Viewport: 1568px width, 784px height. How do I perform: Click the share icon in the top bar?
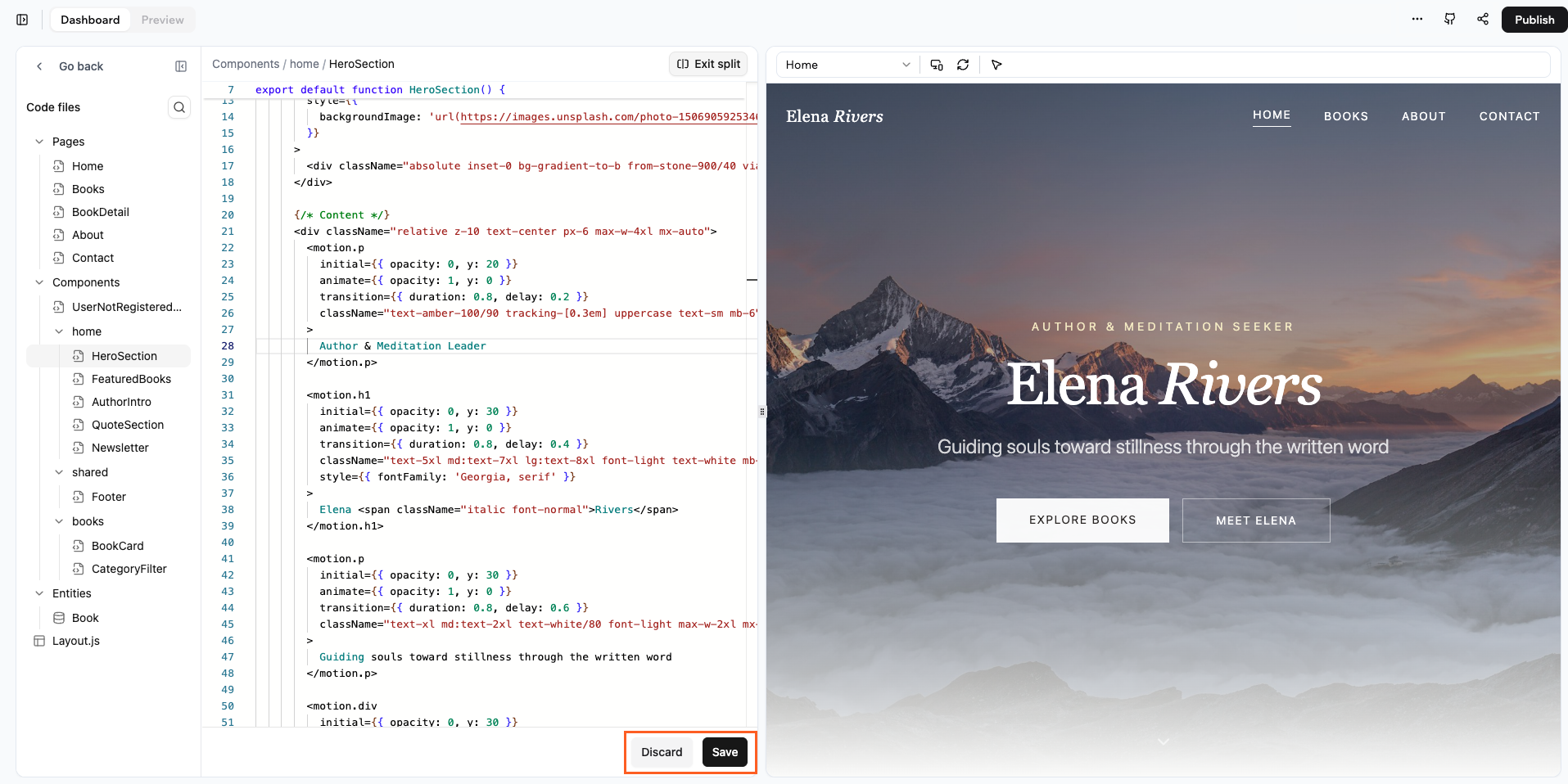[1482, 19]
